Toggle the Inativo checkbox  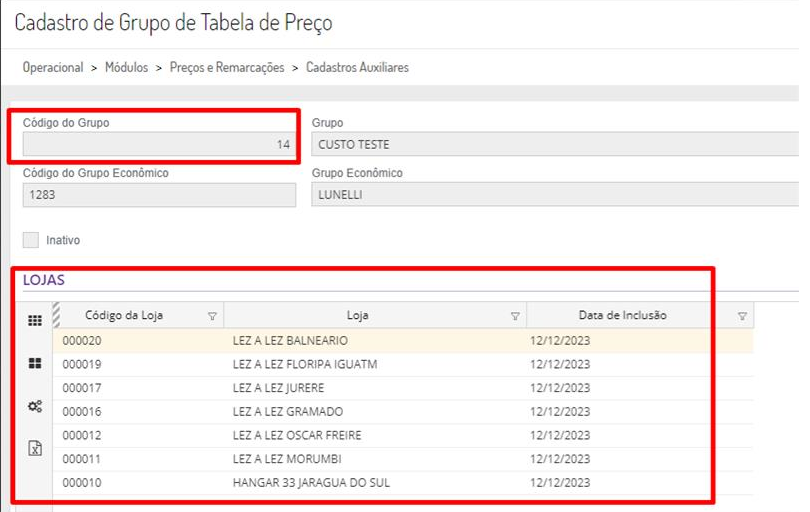tap(31, 240)
